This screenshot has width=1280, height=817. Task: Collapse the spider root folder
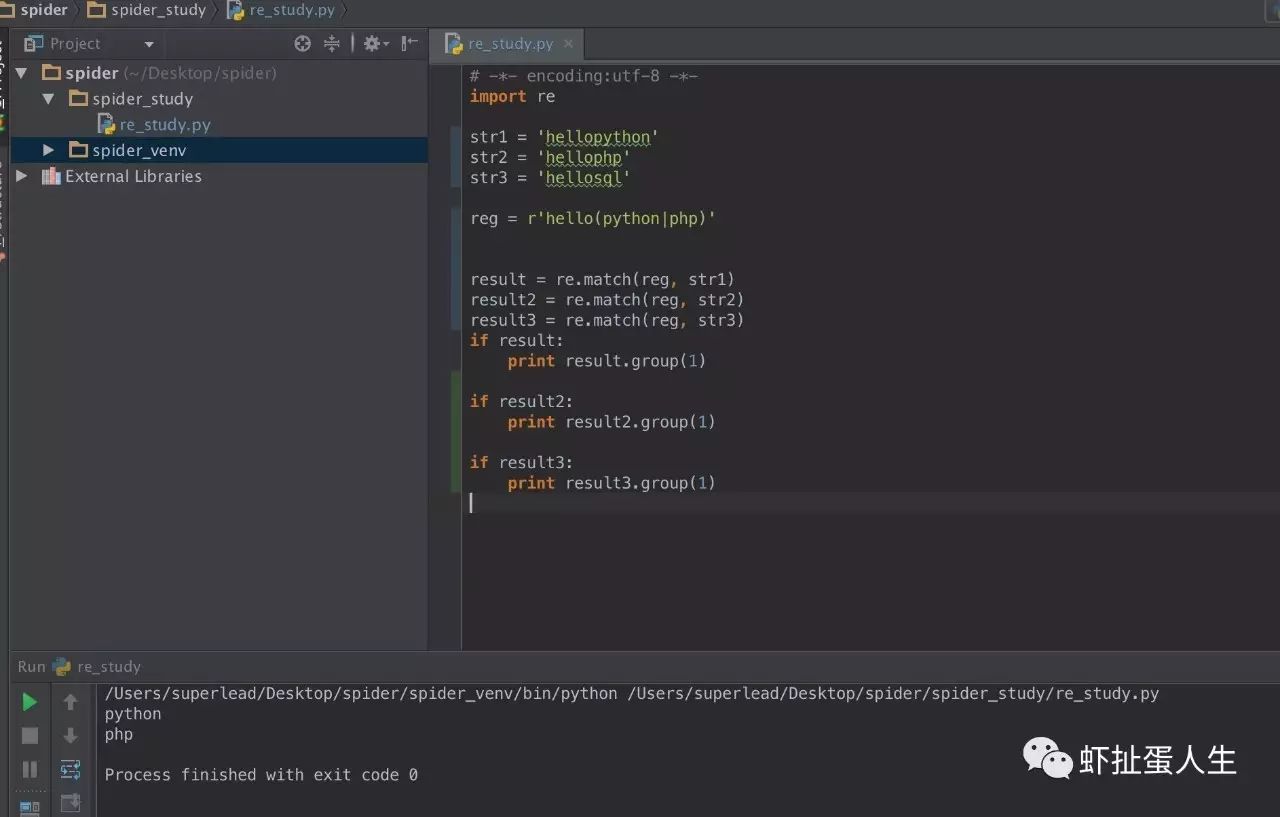21,73
